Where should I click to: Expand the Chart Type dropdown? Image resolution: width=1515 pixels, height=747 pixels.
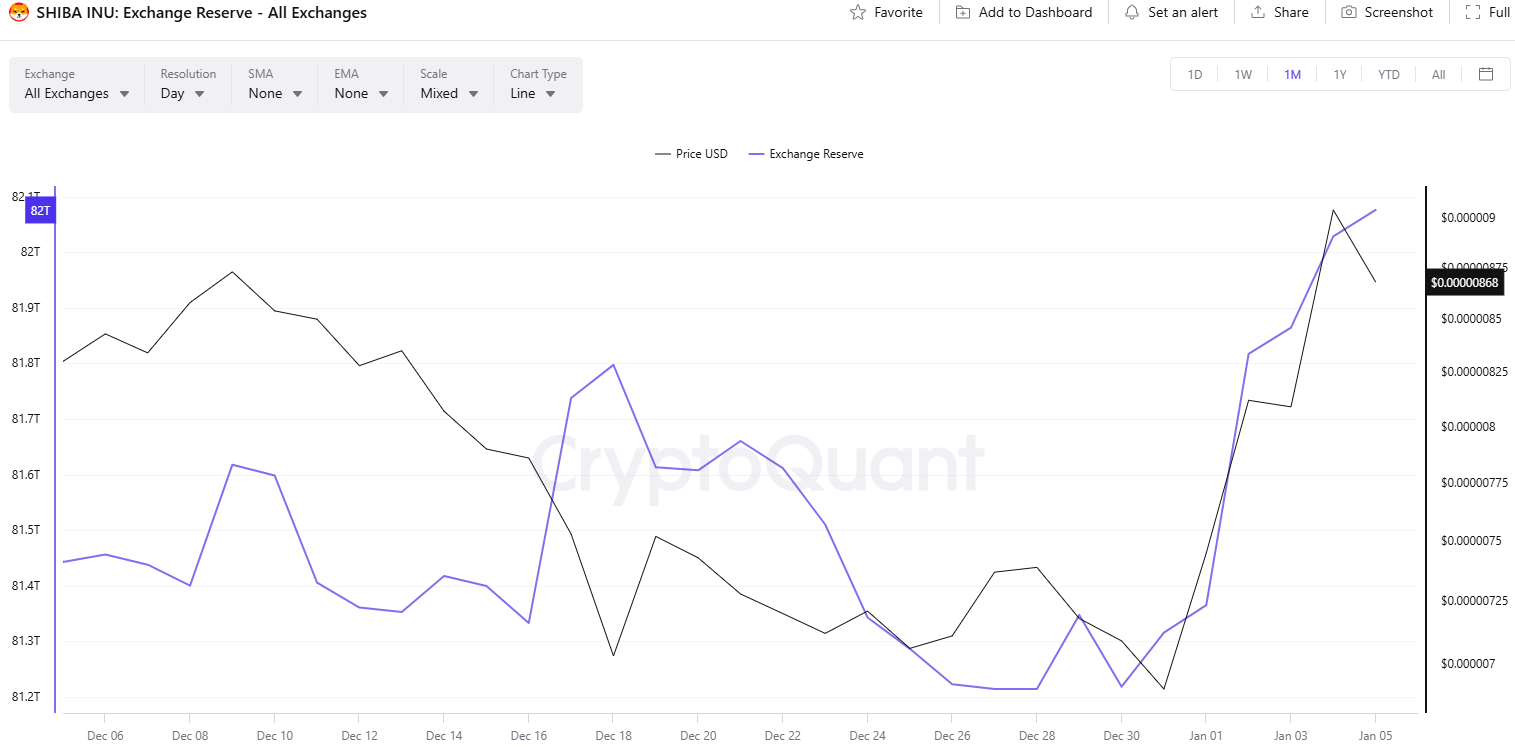pyautogui.click(x=533, y=93)
